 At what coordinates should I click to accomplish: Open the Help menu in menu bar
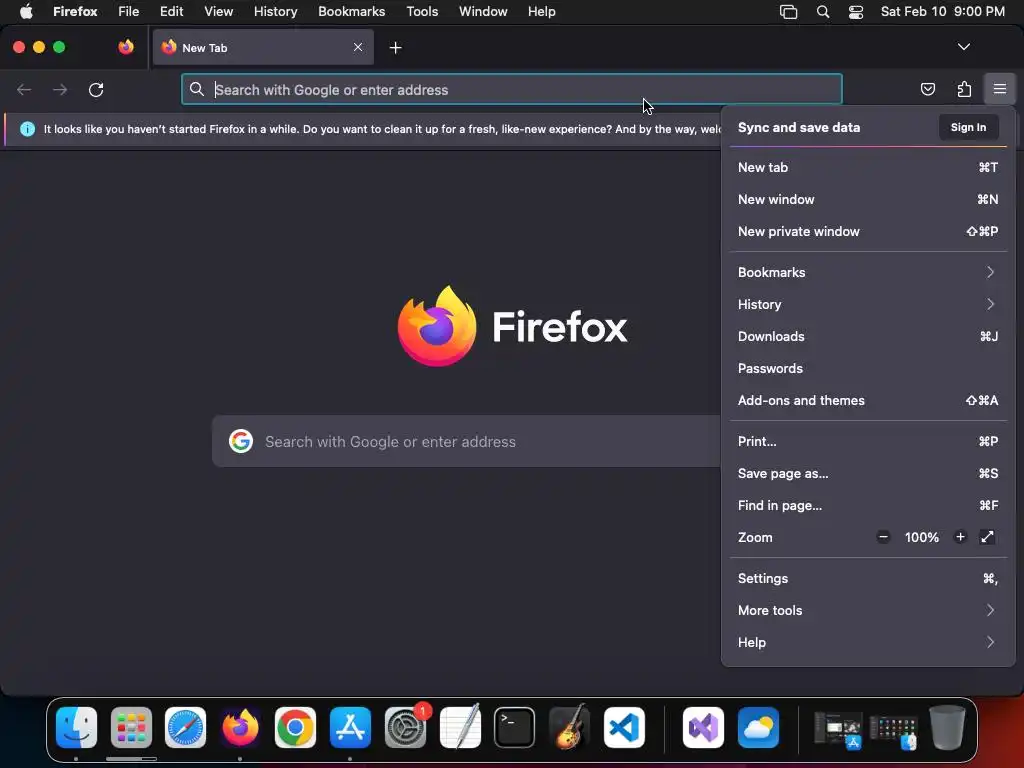pos(541,12)
